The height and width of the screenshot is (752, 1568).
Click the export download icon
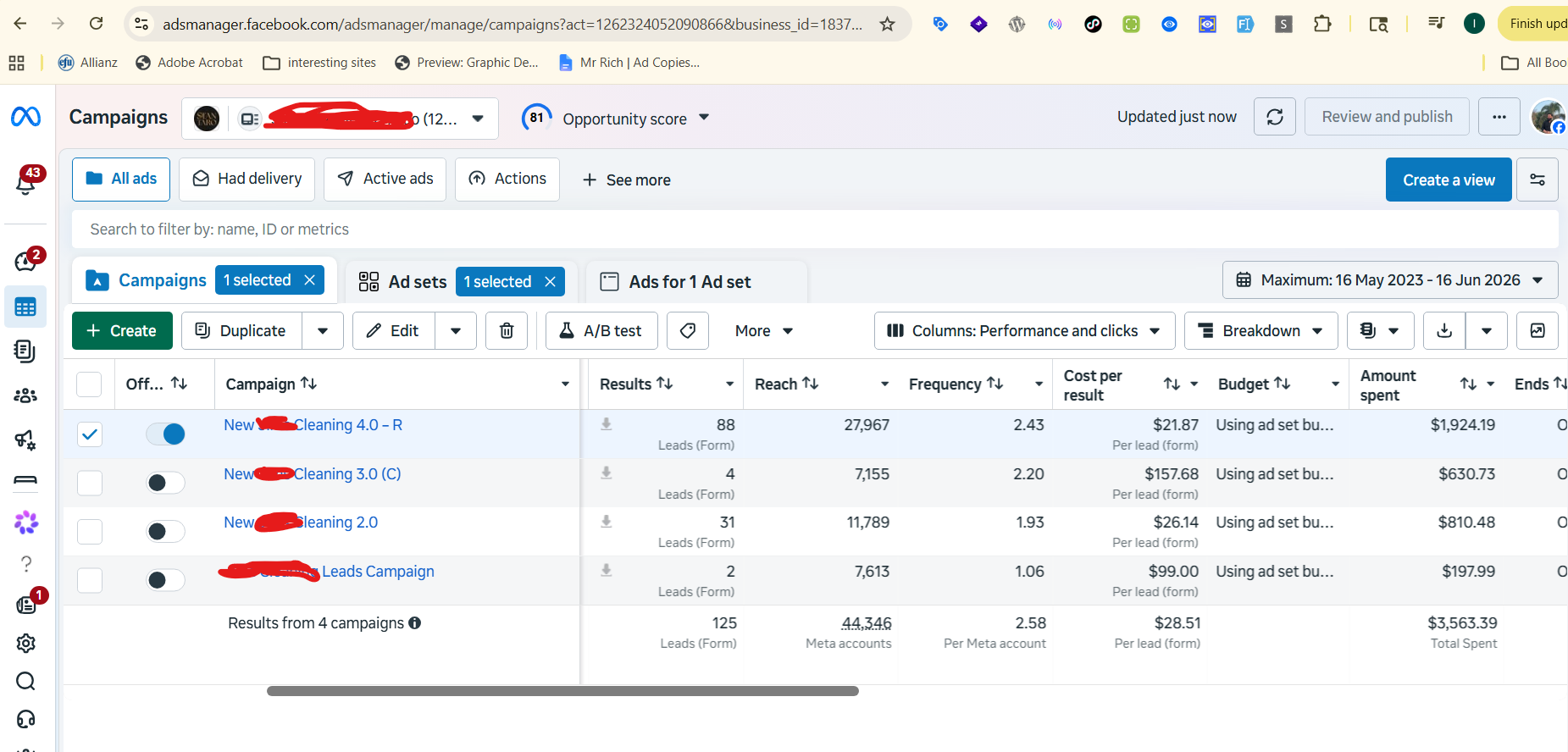[1445, 330]
